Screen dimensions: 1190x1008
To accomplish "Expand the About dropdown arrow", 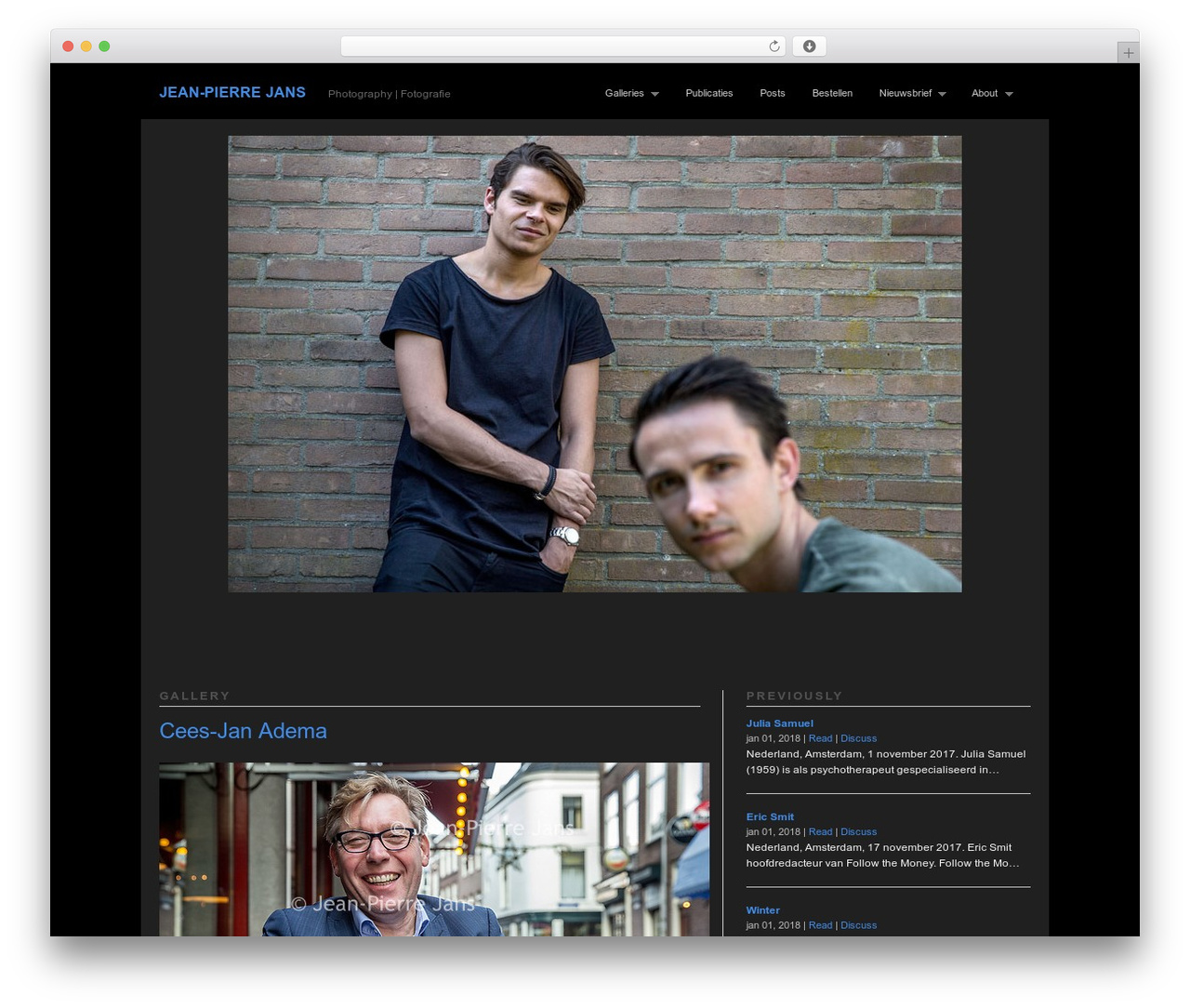I will click(x=1009, y=94).
